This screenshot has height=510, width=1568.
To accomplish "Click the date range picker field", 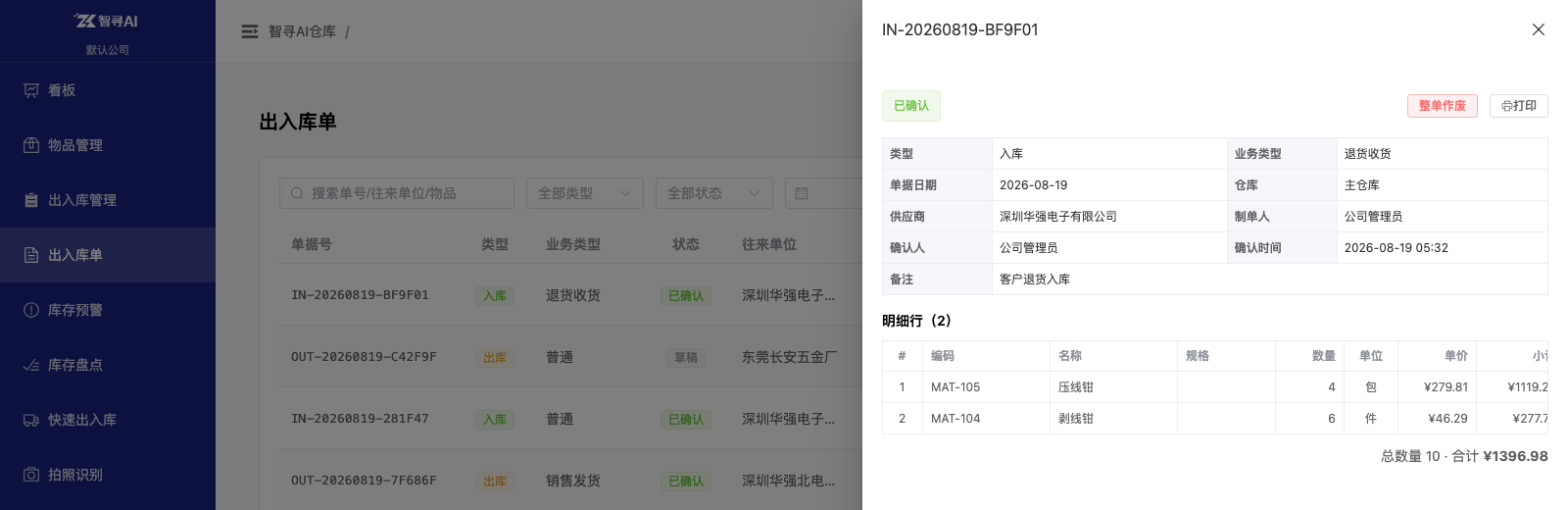I will coord(824,193).
